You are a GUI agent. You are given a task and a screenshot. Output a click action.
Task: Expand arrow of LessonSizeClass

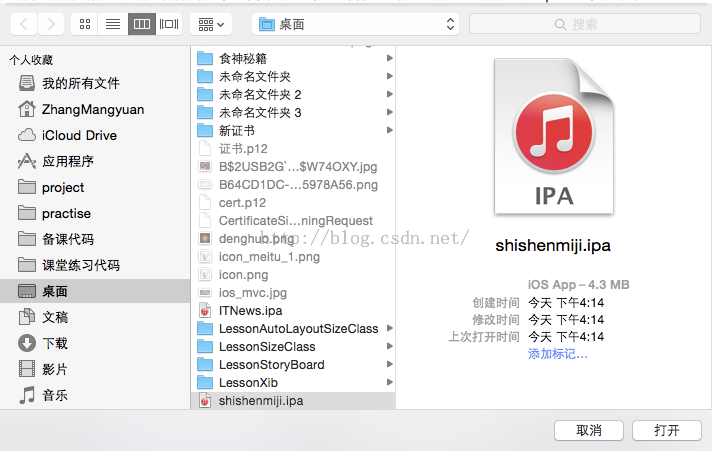389,347
